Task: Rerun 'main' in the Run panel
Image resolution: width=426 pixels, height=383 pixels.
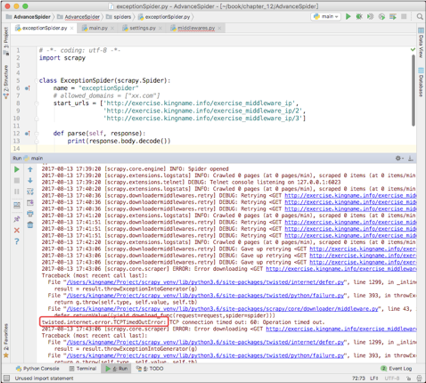Action: pyautogui.click(x=17, y=169)
